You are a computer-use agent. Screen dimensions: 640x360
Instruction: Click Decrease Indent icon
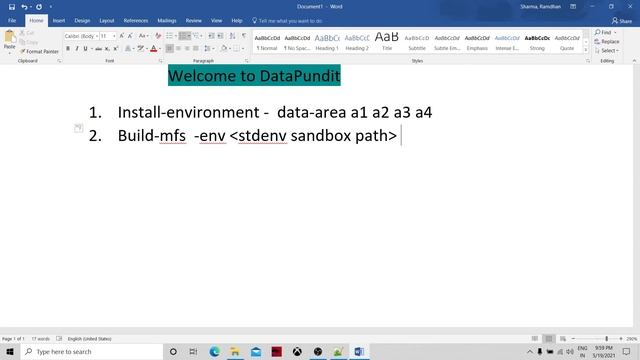[211, 36]
